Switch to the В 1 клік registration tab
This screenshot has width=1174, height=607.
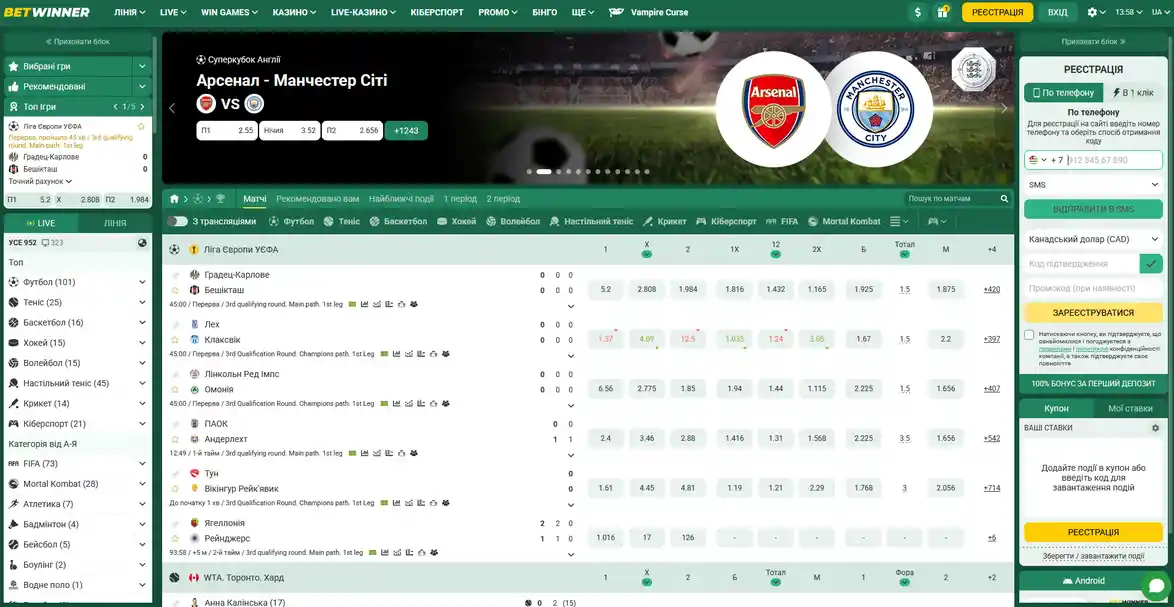coord(1134,93)
